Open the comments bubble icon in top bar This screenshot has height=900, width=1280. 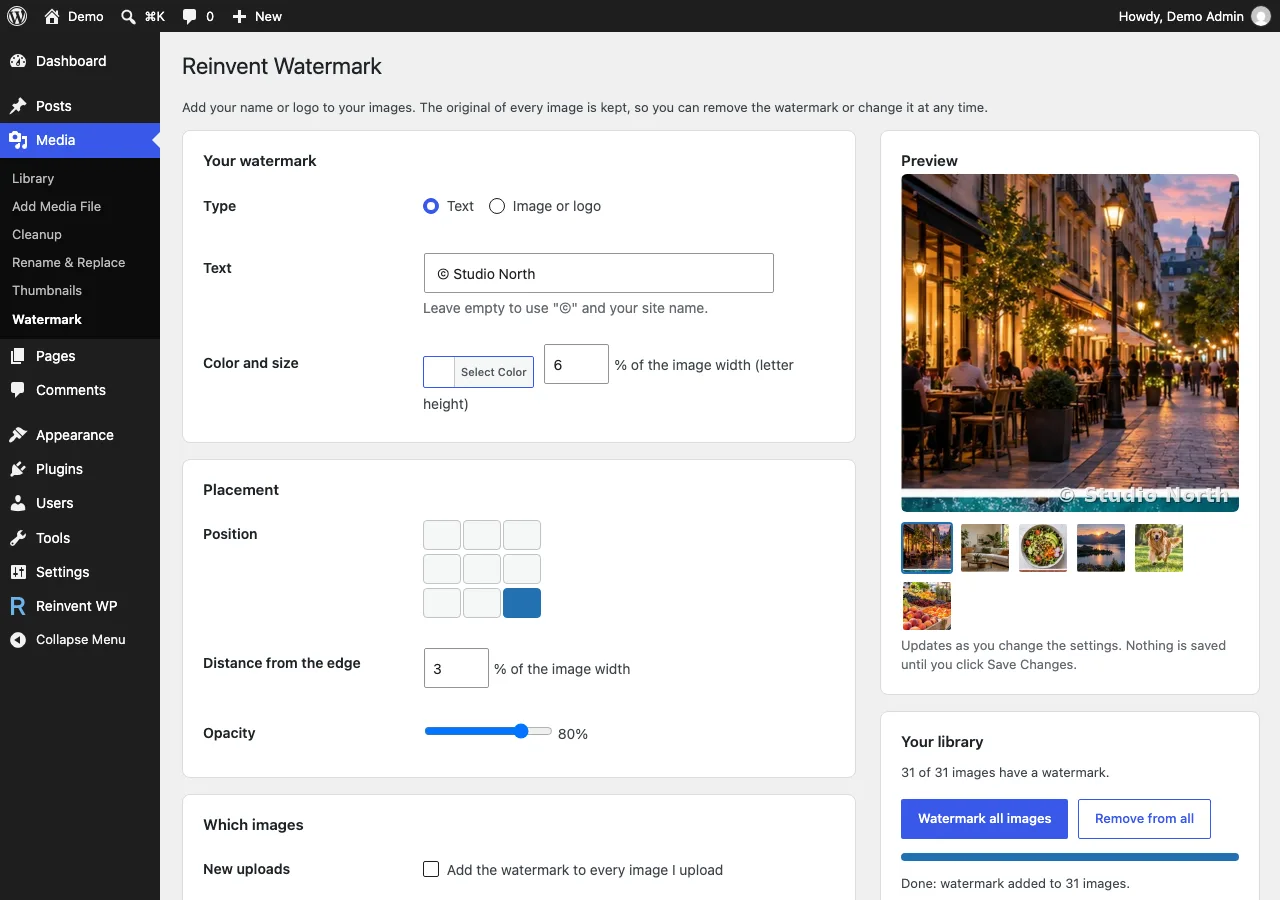pos(190,16)
